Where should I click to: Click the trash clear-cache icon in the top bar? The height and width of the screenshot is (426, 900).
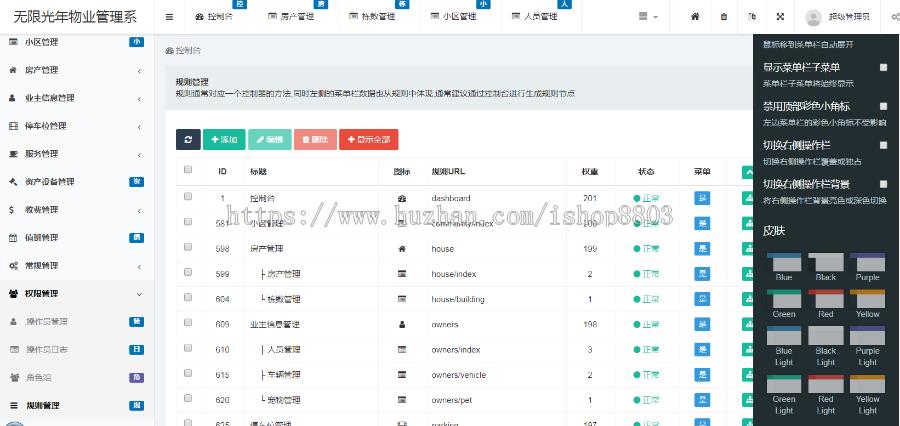(724, 17)
